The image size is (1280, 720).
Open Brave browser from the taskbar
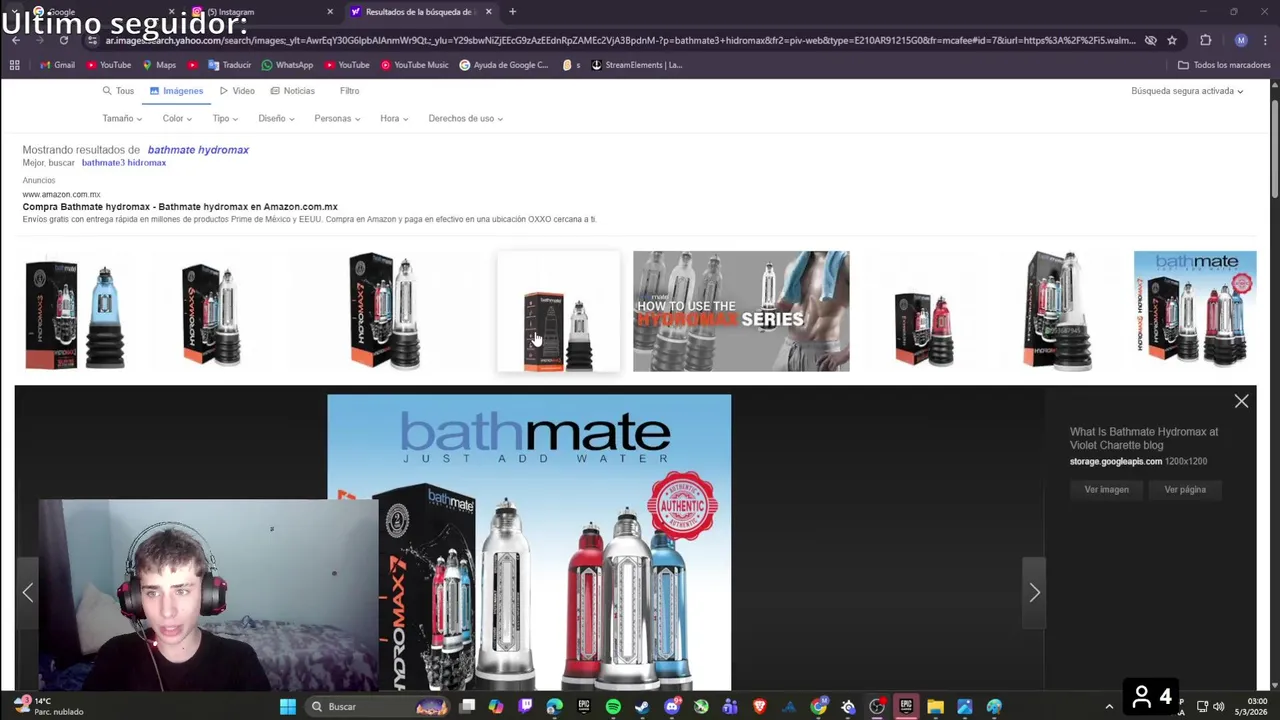click(x=760, y=707)
